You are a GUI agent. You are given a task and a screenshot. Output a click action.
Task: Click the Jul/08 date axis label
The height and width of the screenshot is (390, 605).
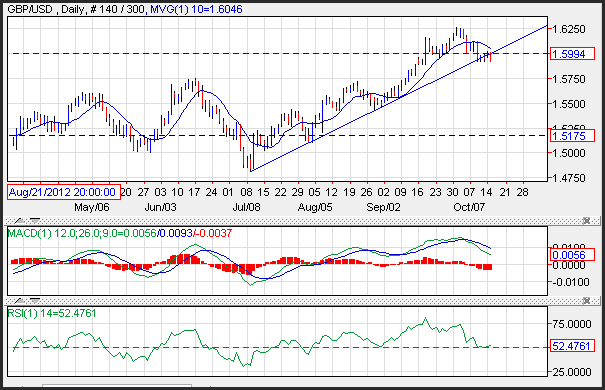click(x=247, y=208)
